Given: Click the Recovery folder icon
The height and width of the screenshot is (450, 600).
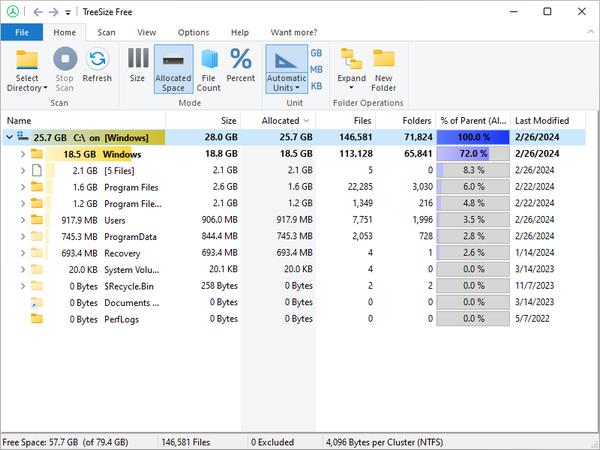Looking at the screenshot, I should coord(37,252).
